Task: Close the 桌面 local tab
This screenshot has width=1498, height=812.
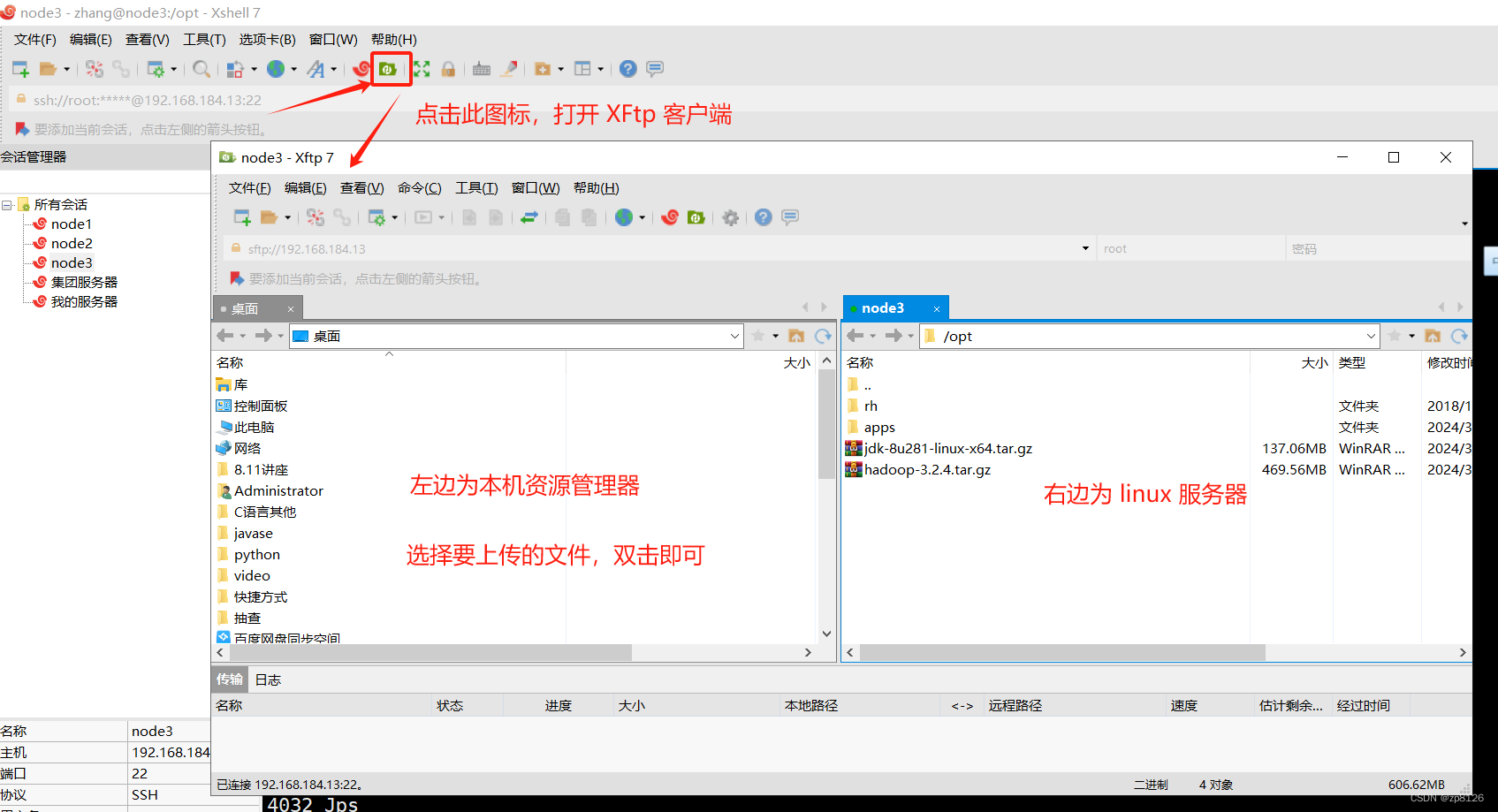Action: 290,309
